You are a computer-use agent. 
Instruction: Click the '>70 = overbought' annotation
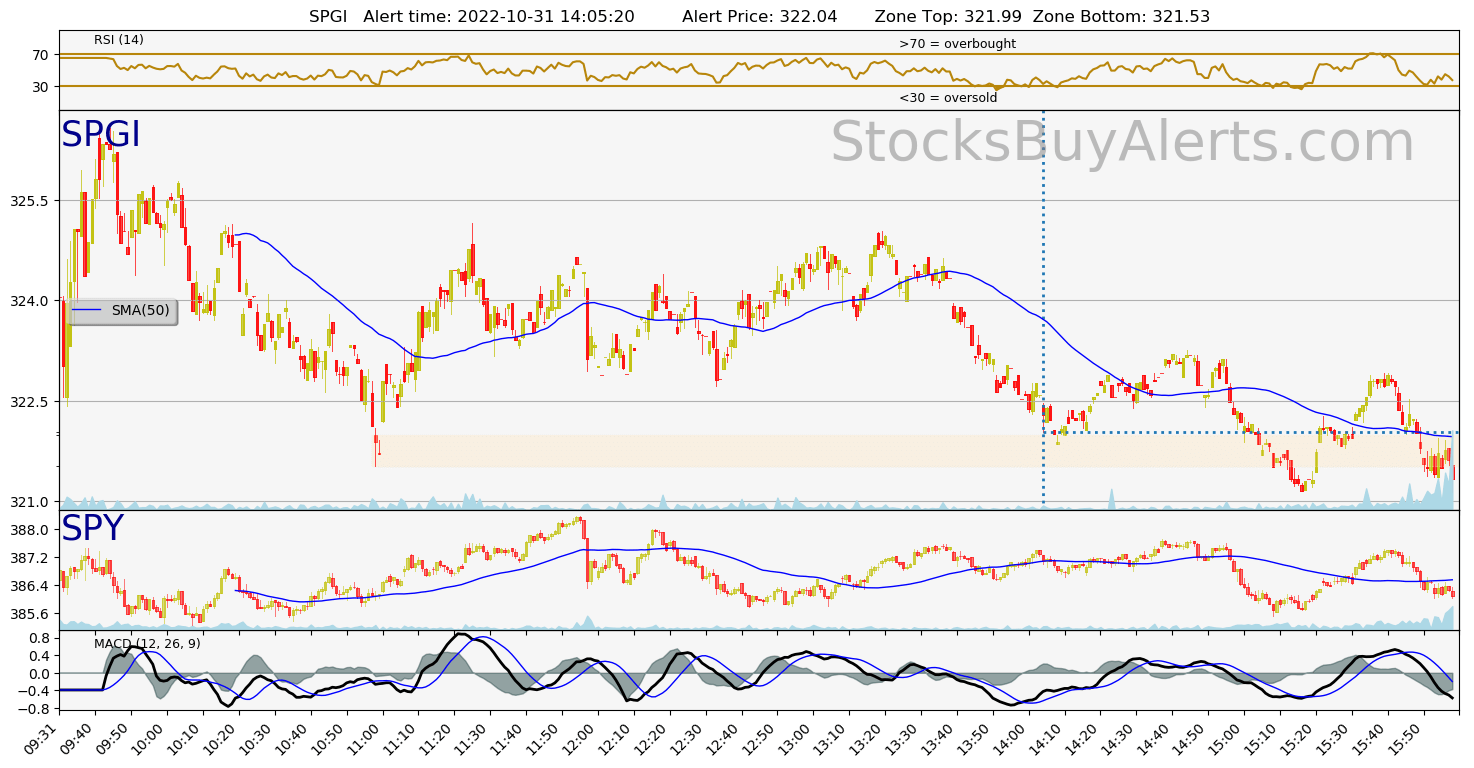(x=957, y=44)
